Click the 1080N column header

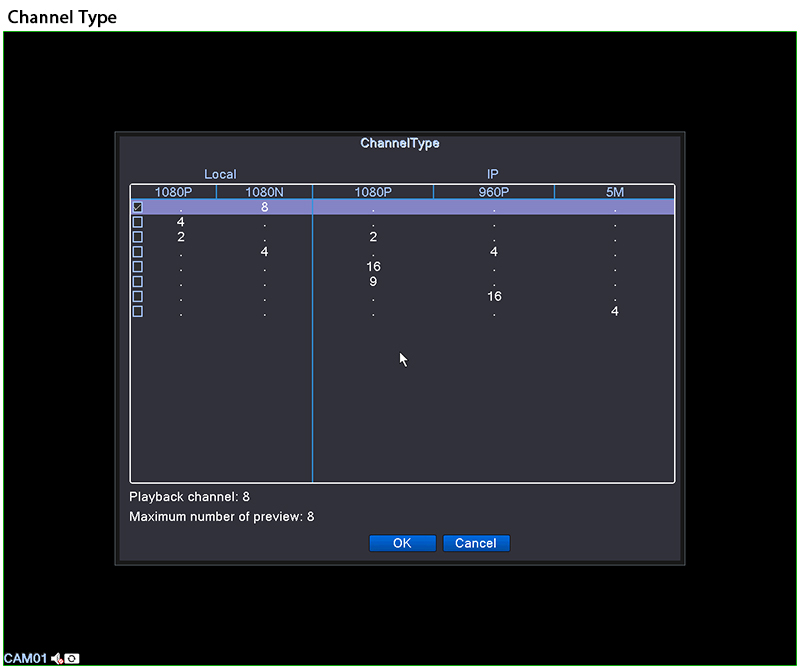click(x=264, y=192)
